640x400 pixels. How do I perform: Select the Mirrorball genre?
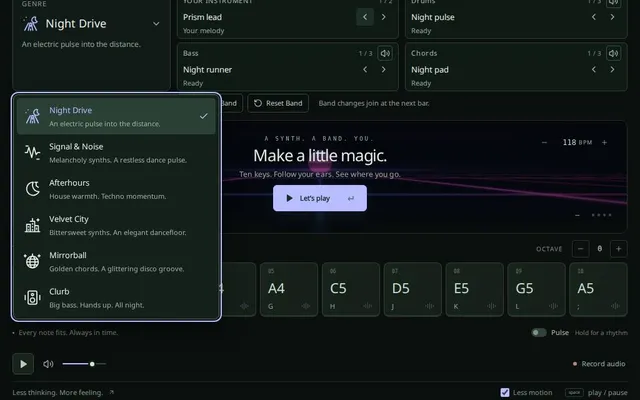pyautogui.click(x=116, y=262)
